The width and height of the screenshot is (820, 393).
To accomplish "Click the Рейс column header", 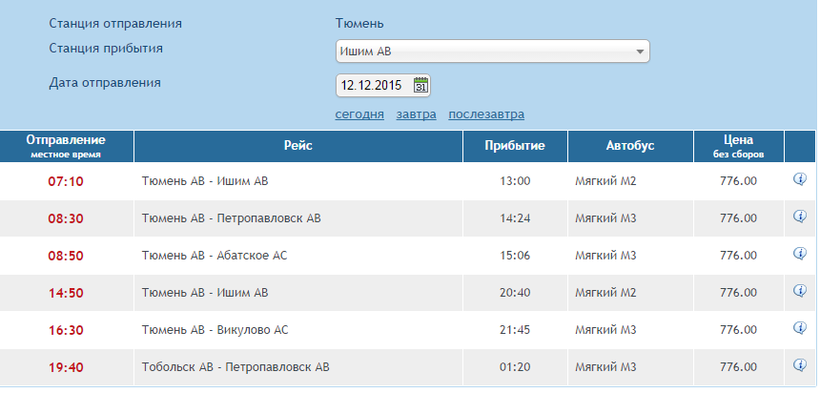I will 298,146.
